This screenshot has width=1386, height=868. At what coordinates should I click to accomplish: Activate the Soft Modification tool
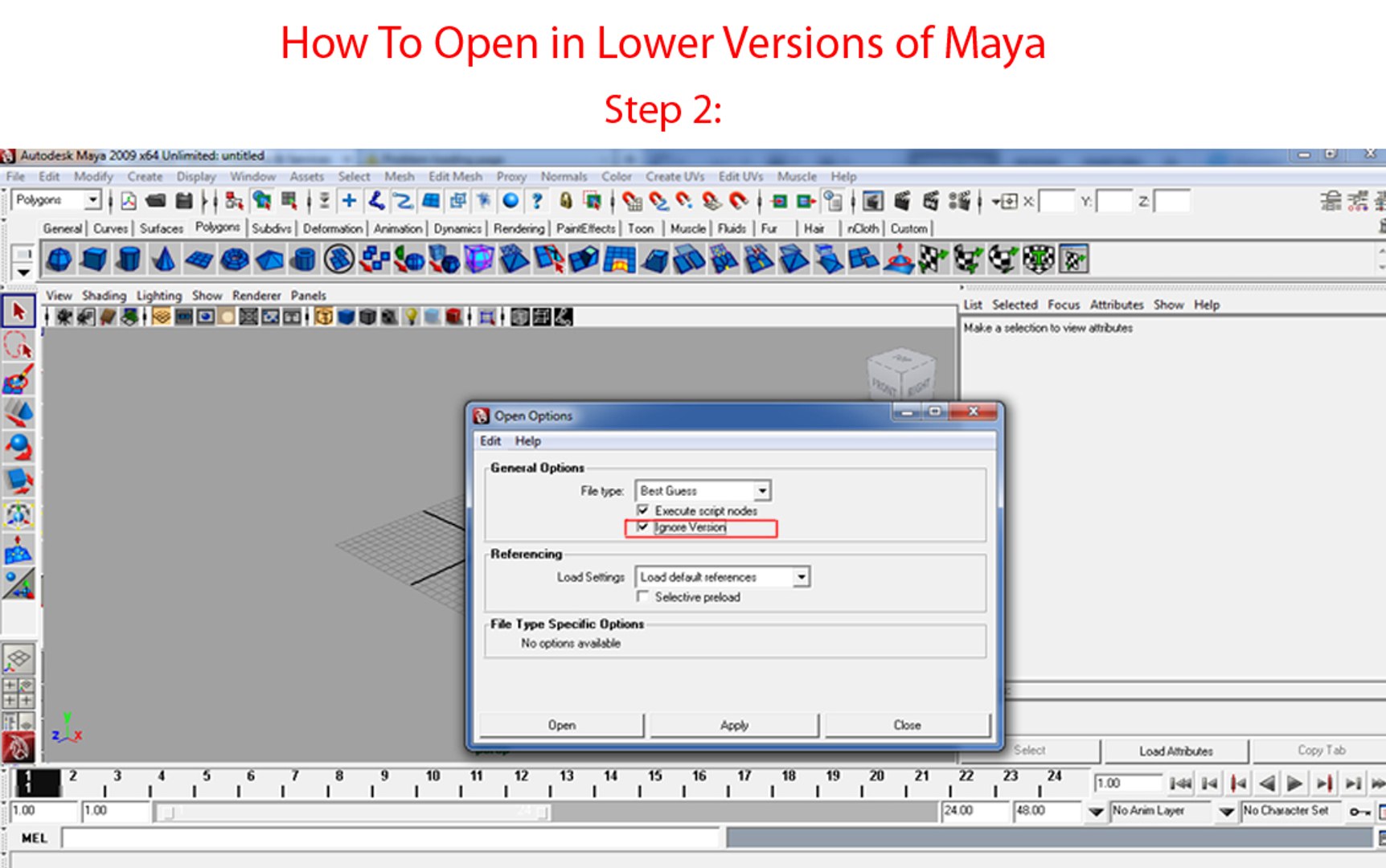pos(18,551)
